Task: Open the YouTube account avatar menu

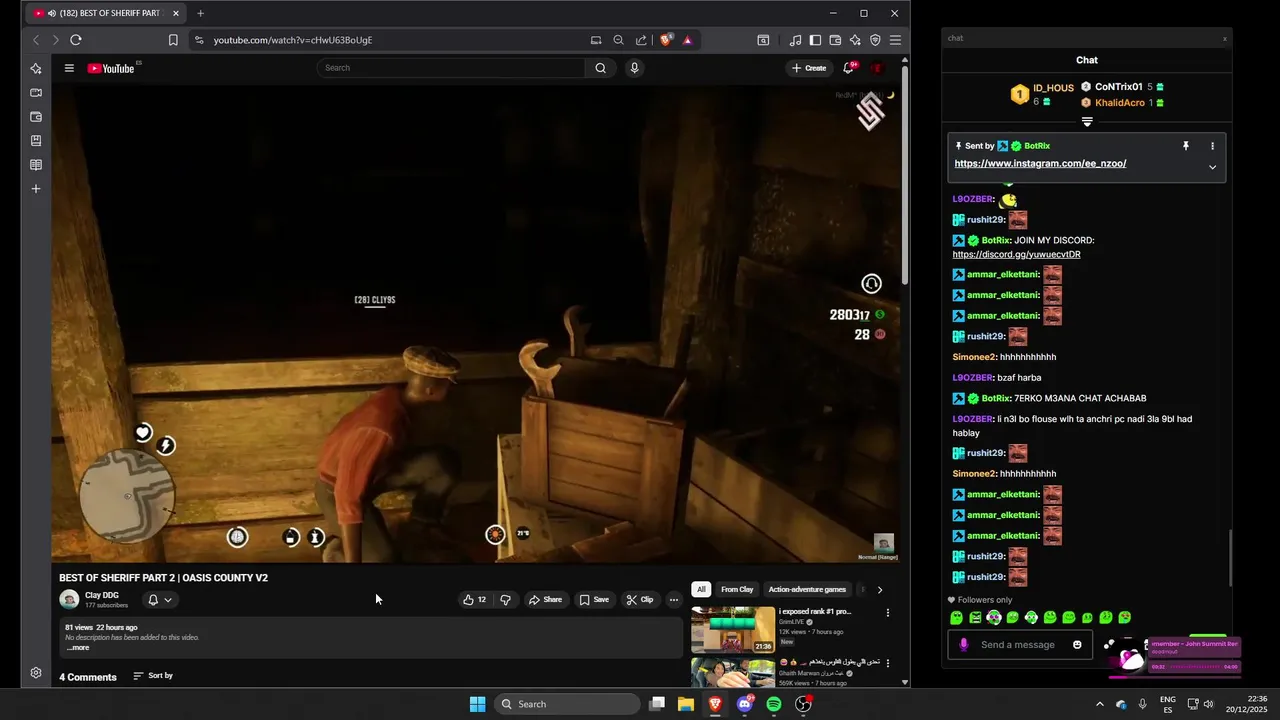Action: 877,68
